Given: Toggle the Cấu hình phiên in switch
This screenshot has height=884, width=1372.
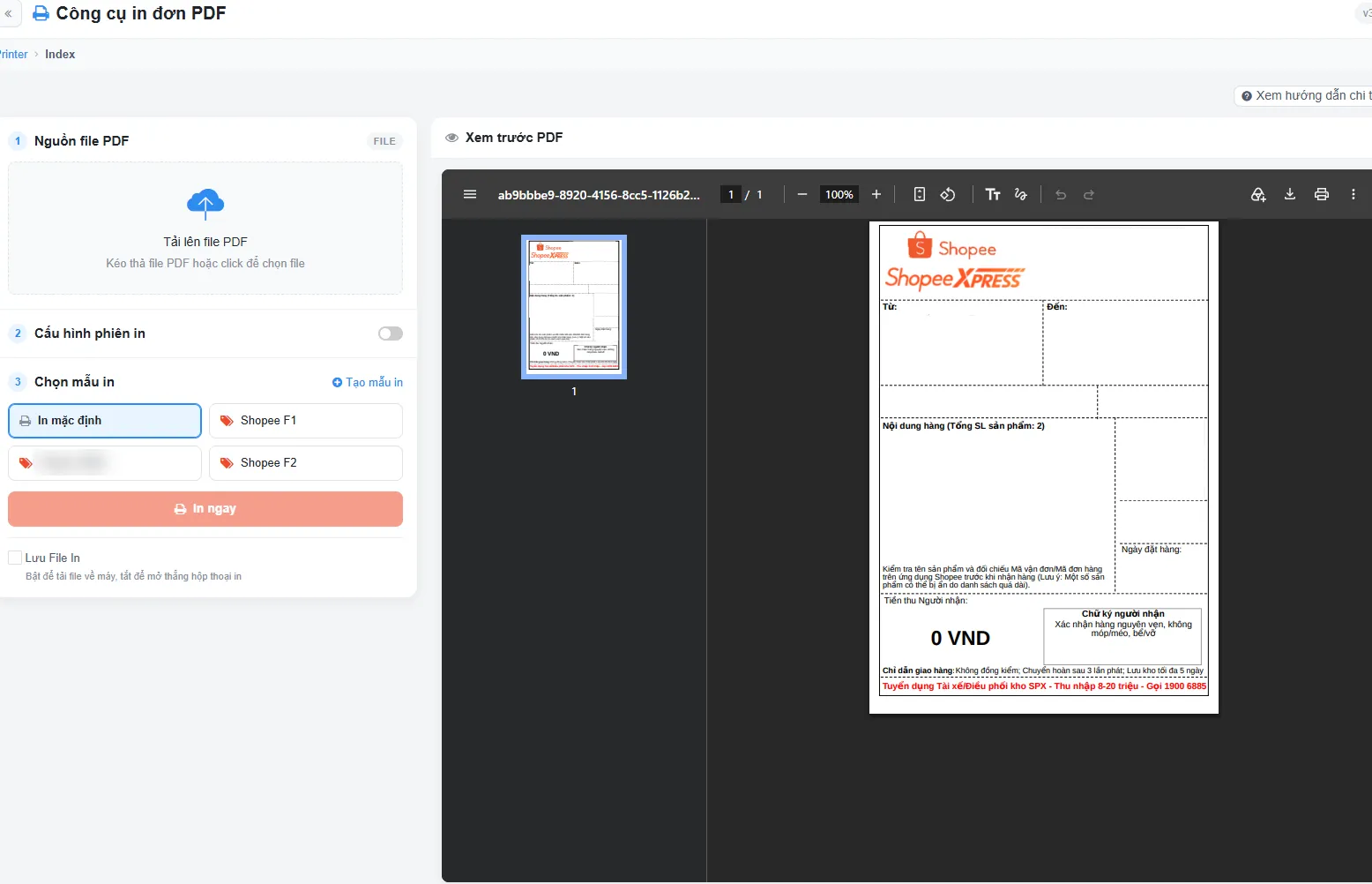Looking at the screenshot, I should coord(391,333).
